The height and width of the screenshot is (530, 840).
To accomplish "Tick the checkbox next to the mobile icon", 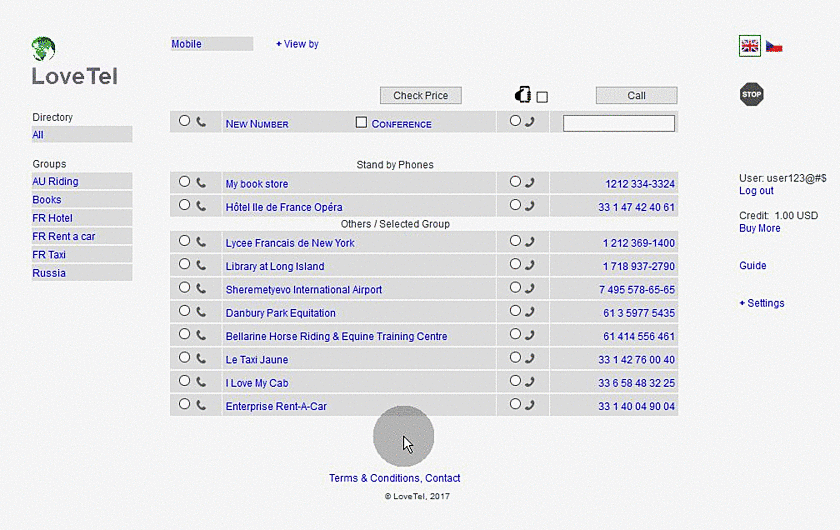I will point(542,97).
